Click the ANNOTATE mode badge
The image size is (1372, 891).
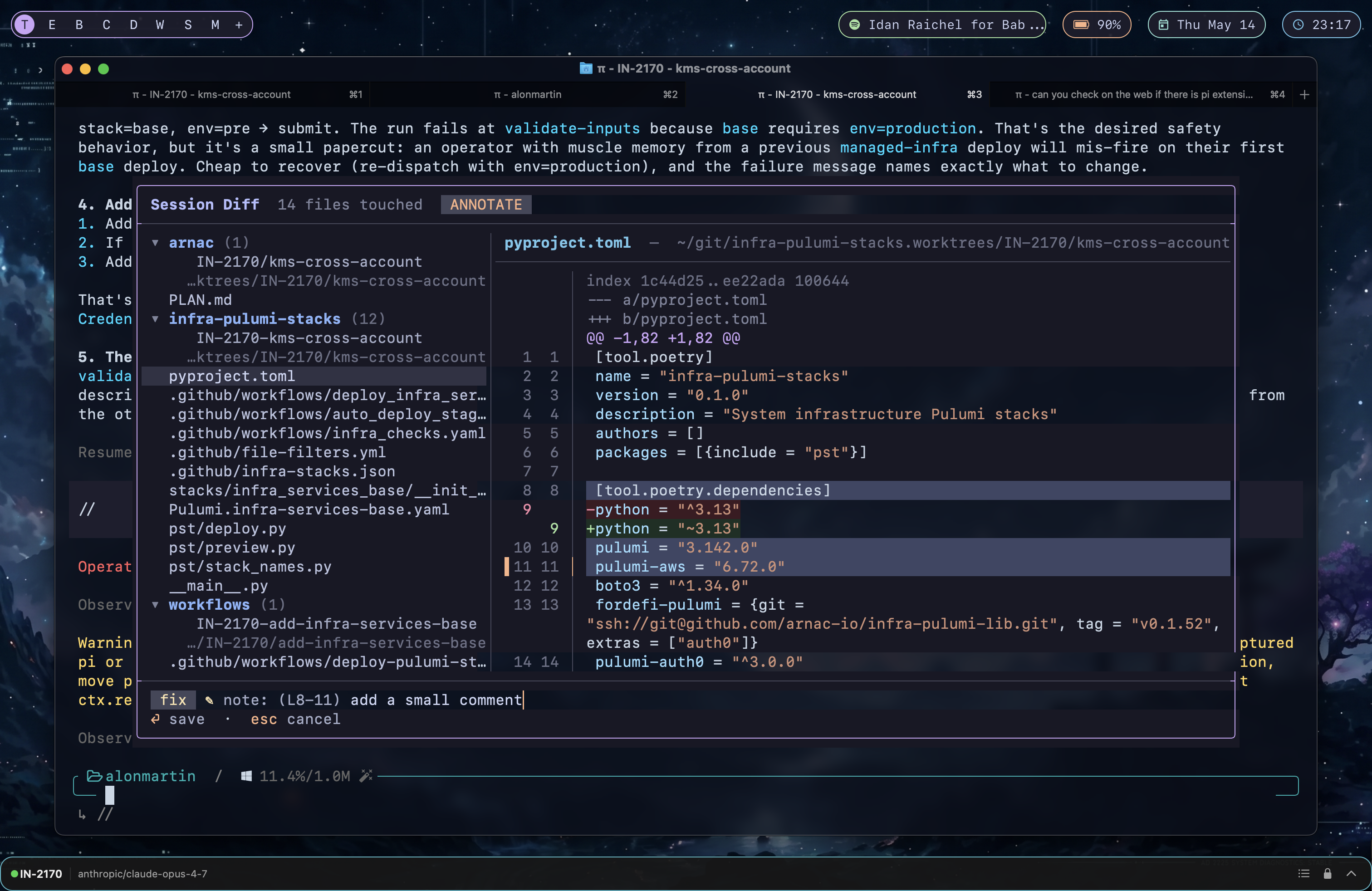click(486, 205)
